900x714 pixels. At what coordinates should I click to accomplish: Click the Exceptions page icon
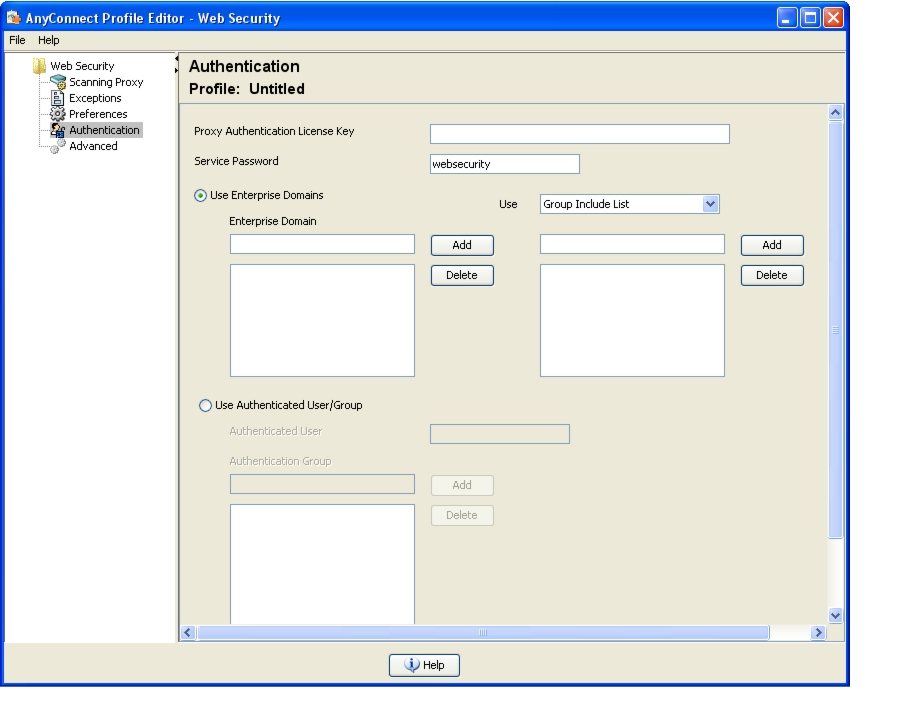coord(57,98)
